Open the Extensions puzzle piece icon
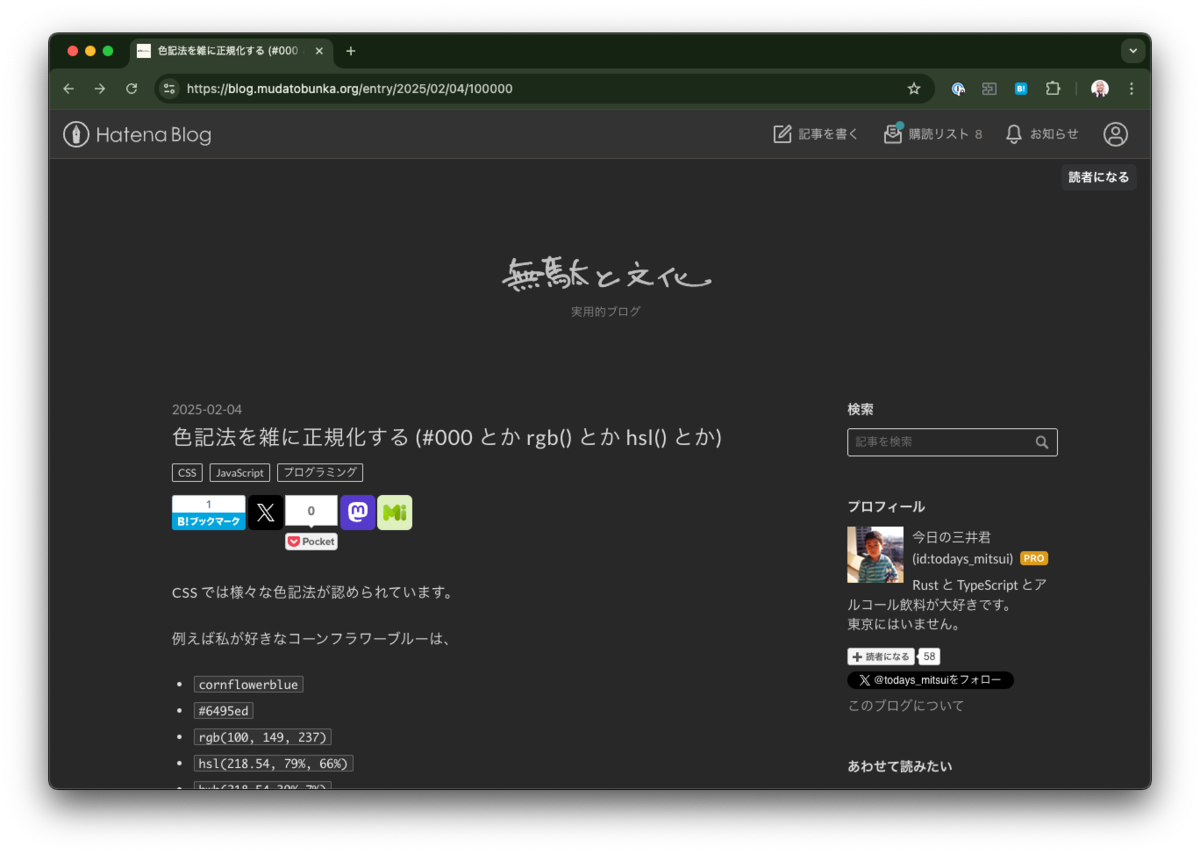 coord(1053,89)
